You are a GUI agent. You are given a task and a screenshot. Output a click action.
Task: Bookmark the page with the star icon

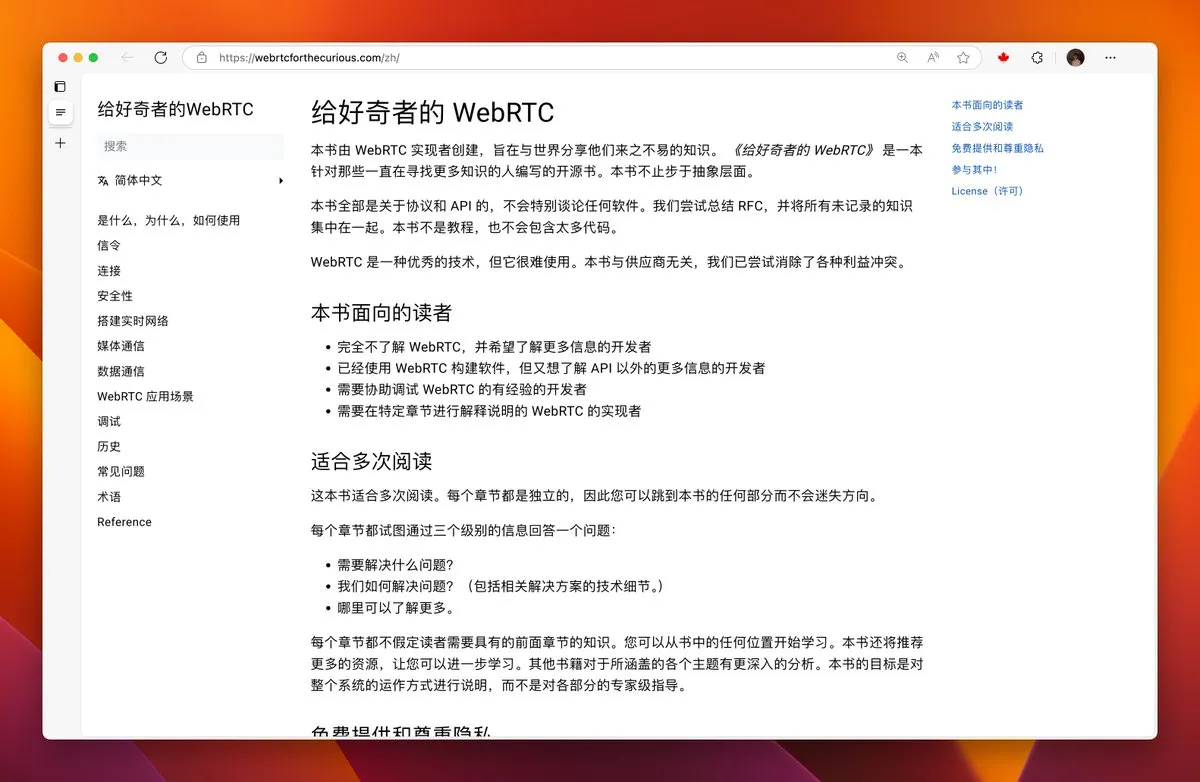coord(963,58)
